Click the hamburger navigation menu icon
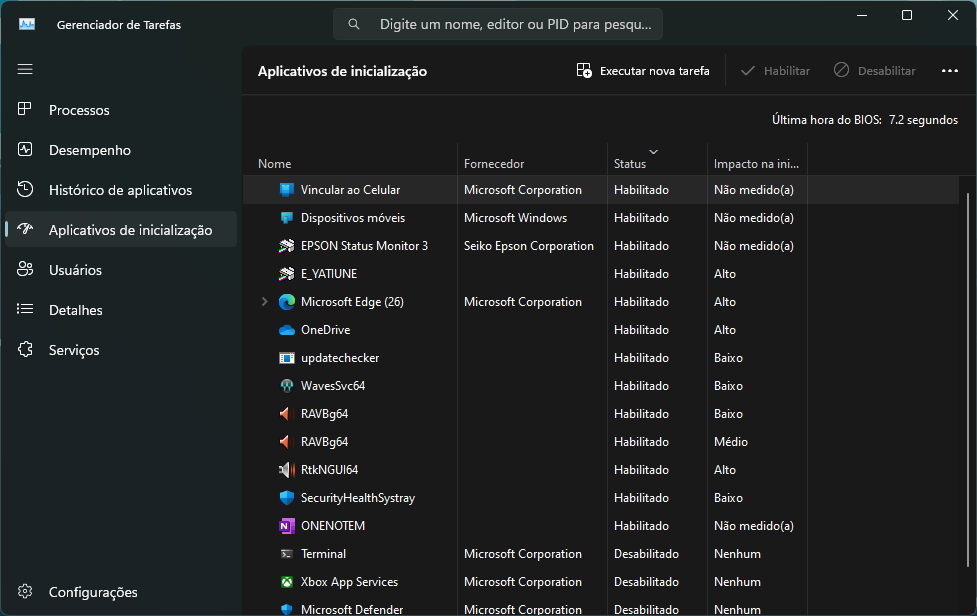This screenshot has height=616, width=977. (x=25, y=69)
